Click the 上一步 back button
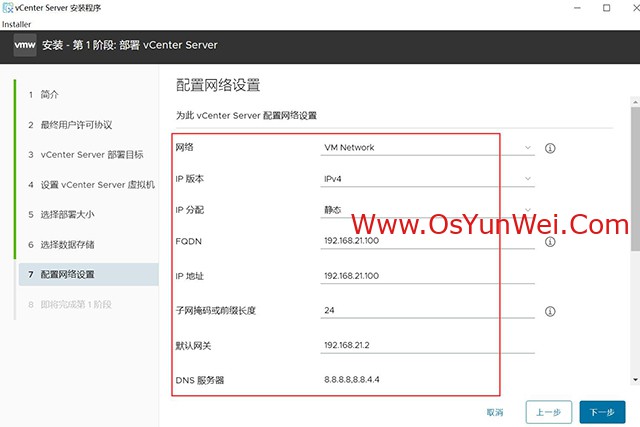The width and height of the screenshot is (640, 427). pos(549,412)
